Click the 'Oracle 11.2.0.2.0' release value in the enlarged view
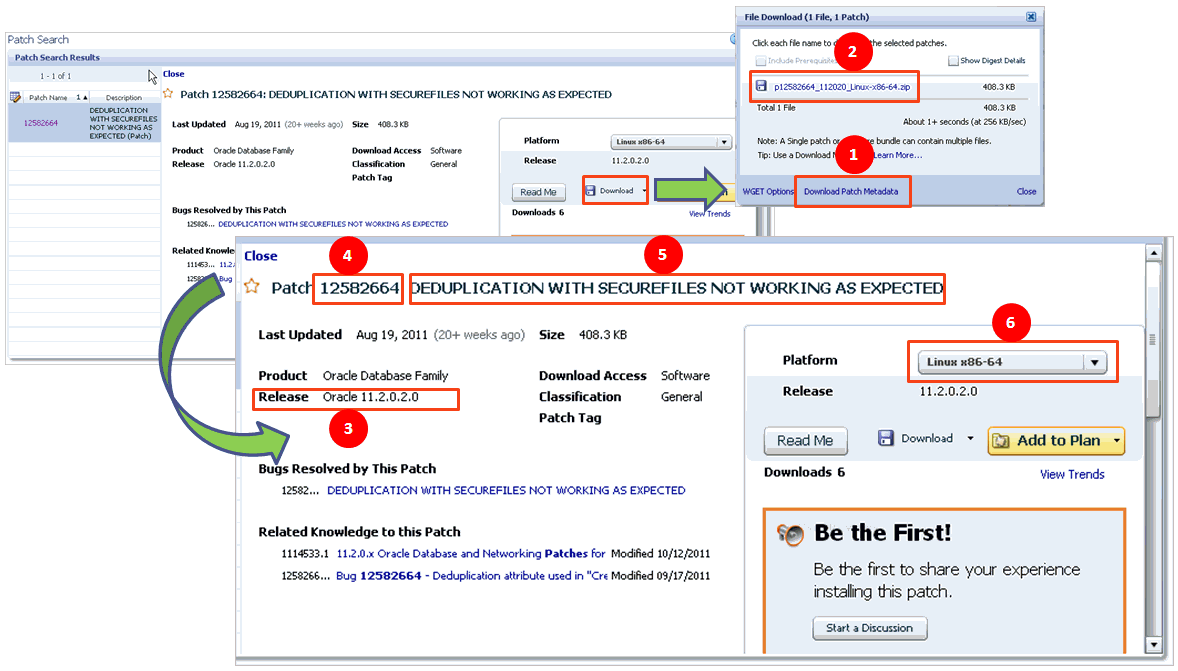 370,397
